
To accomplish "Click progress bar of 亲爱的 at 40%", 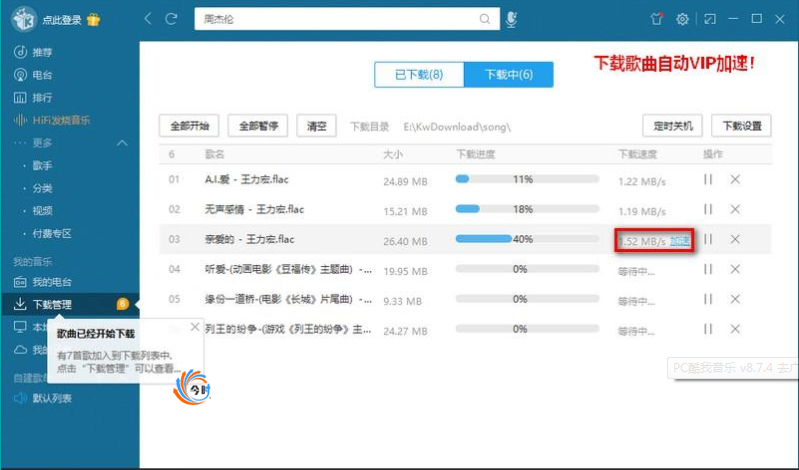I will (527, 239).
